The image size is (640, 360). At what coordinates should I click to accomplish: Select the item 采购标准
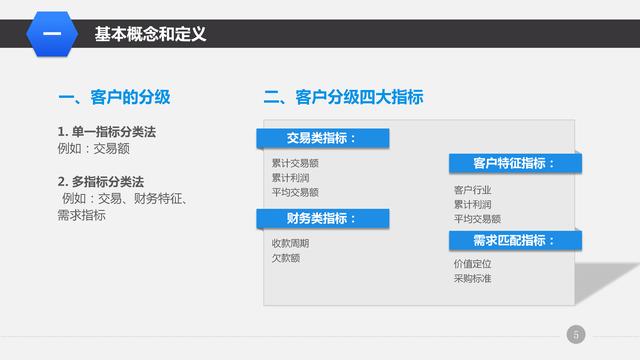(x=473, y=278)
